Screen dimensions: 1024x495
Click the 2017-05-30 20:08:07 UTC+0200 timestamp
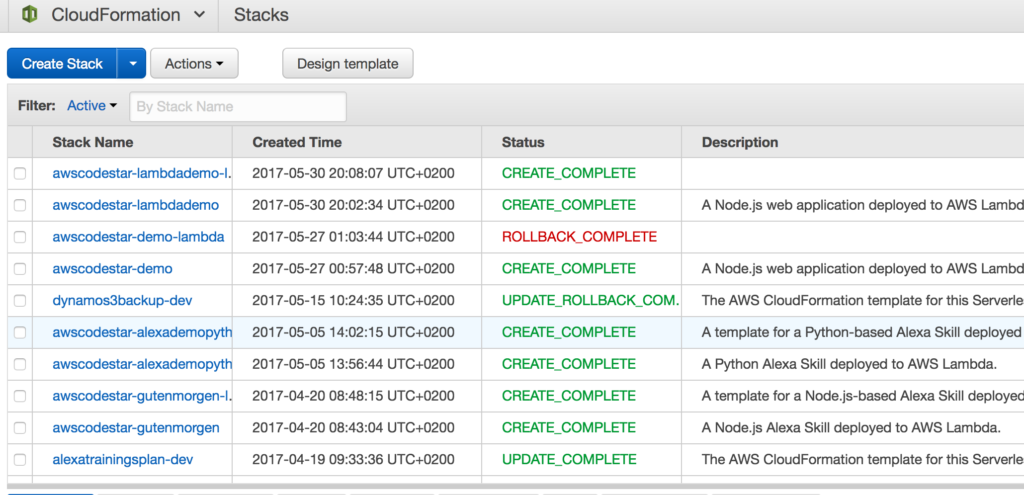(x=353, y=173)
